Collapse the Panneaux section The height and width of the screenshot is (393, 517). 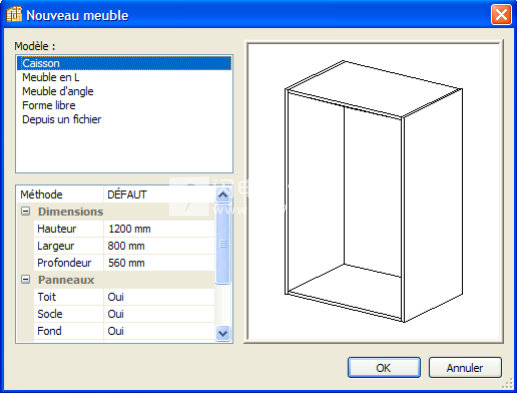coord(26,279)
